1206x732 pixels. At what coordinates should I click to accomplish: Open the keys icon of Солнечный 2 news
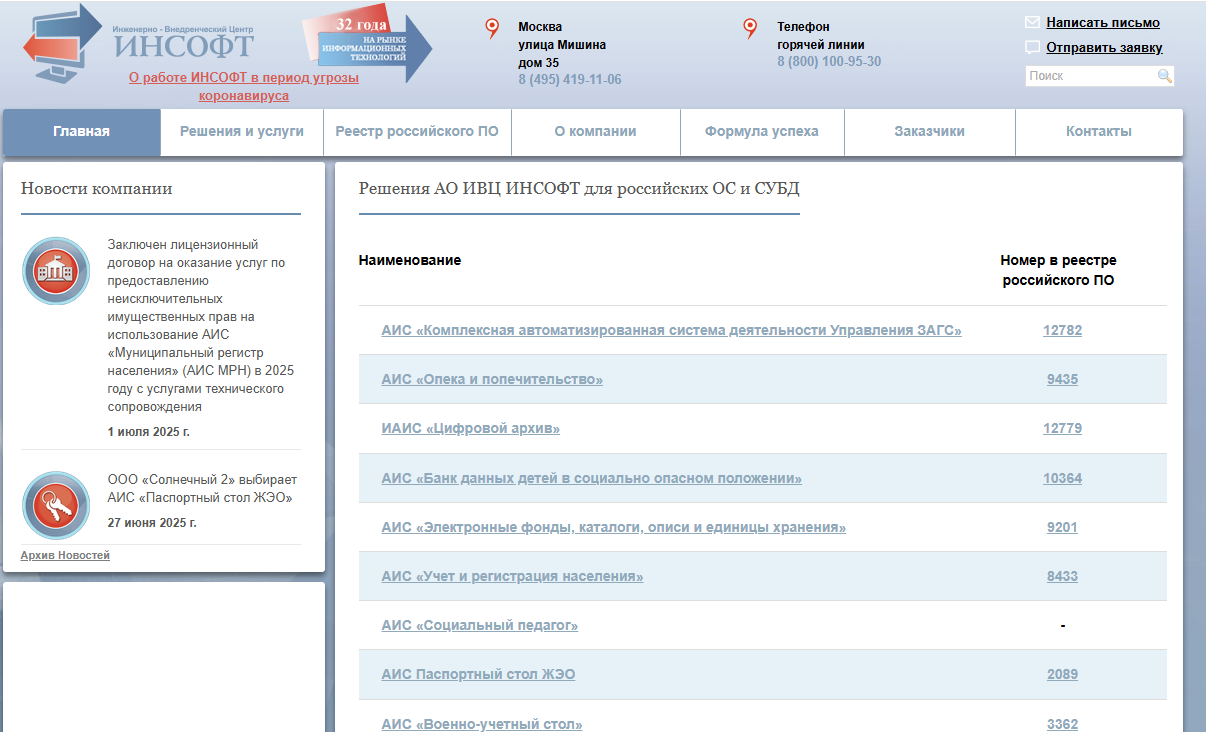56,505
